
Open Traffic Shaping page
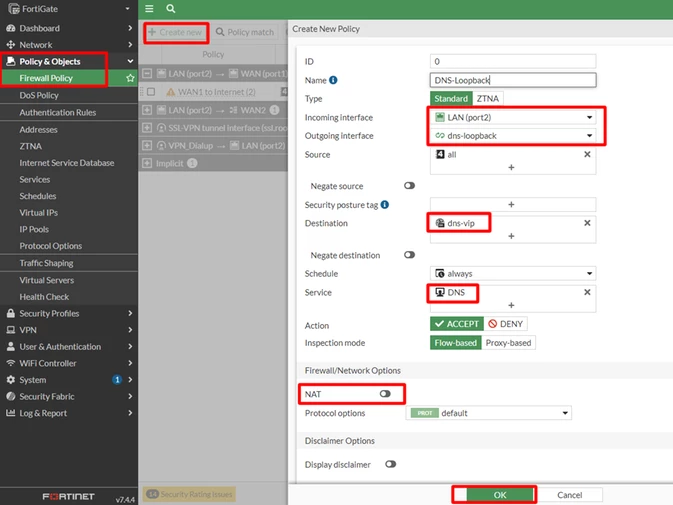[46, 263]
